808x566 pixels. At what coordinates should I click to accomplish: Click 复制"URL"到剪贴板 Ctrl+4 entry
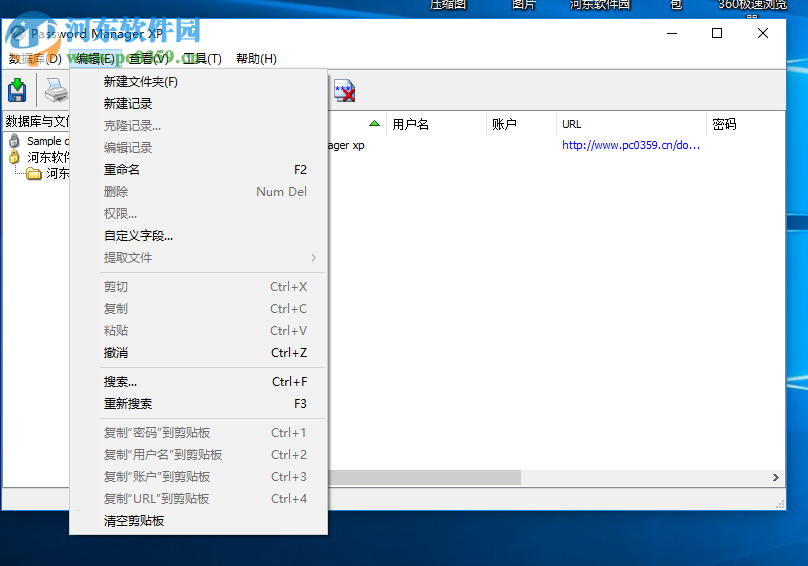(x=198, y=498)
